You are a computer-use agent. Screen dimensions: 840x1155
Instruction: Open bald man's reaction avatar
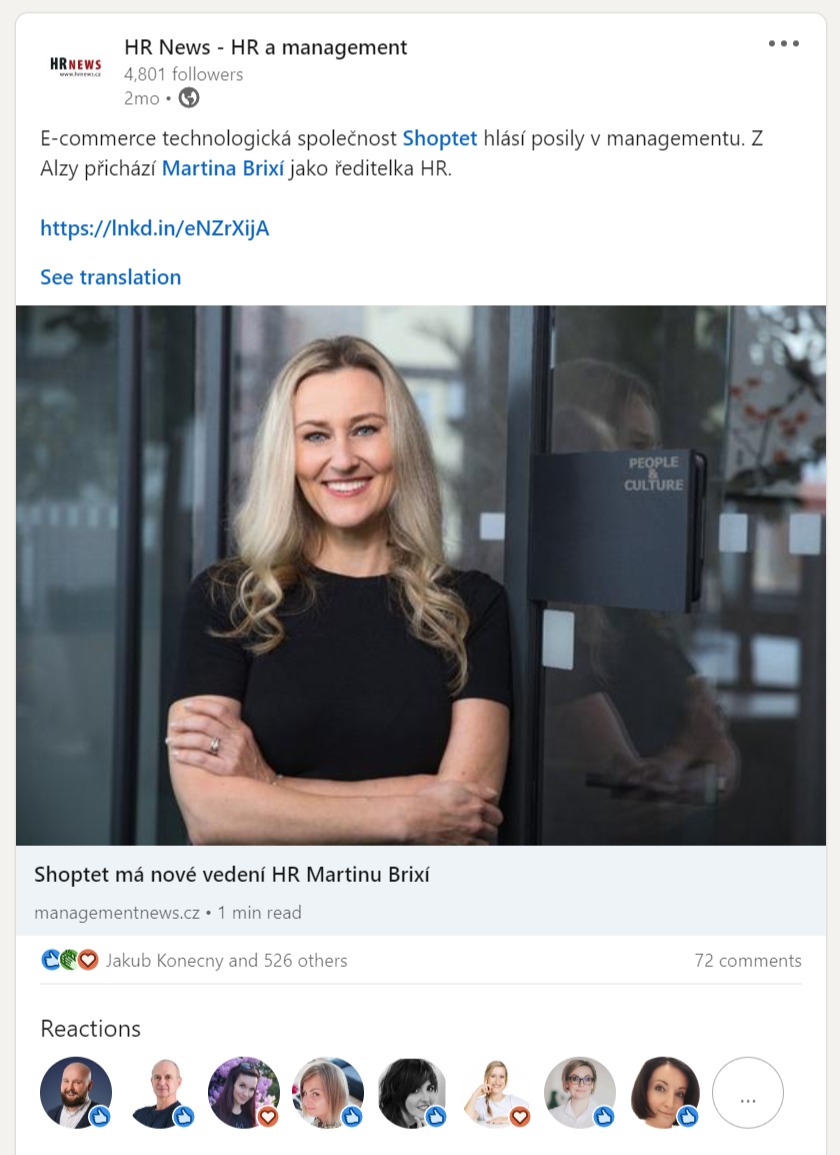click(x=160, y=1092)
